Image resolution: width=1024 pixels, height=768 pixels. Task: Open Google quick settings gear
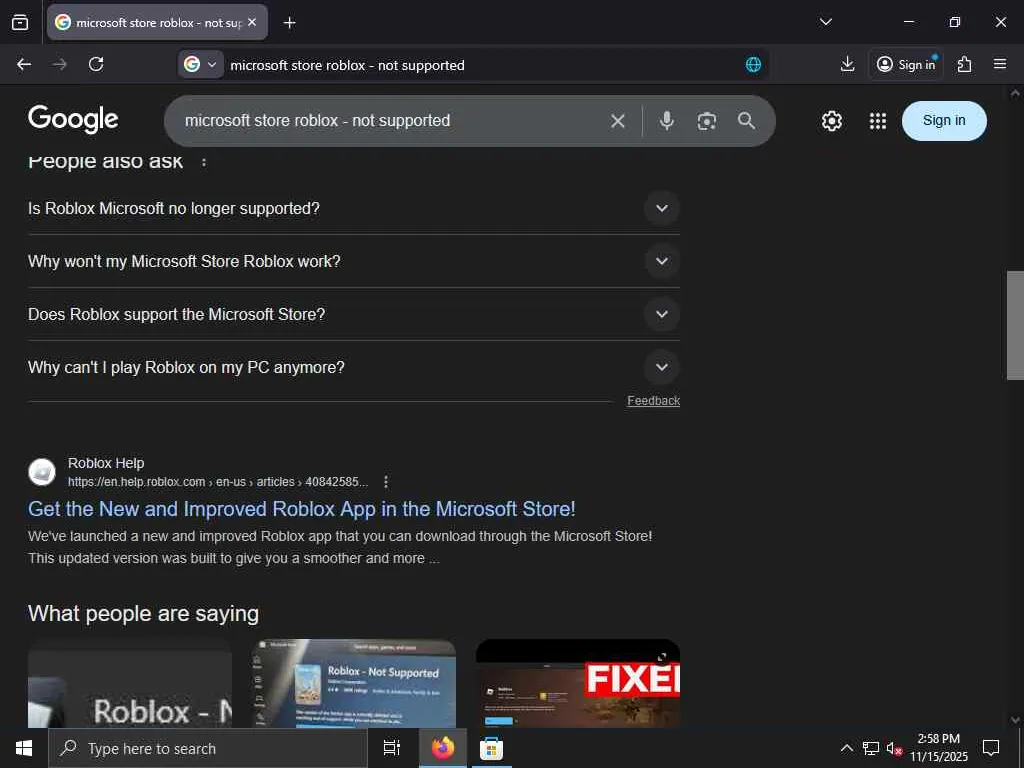point(831,121)
